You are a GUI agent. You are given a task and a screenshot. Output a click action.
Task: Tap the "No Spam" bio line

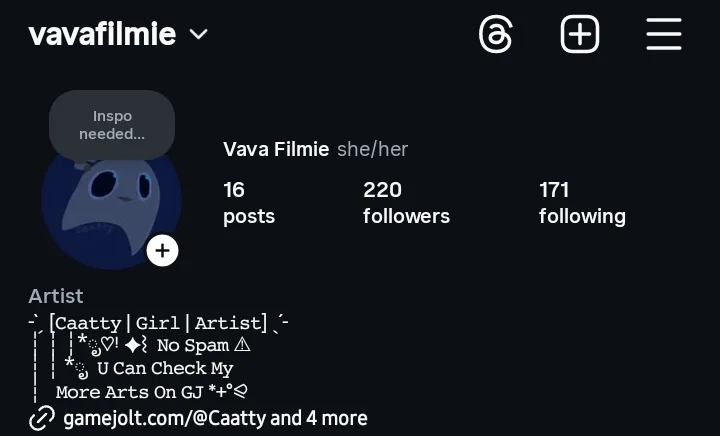[193, 345]
